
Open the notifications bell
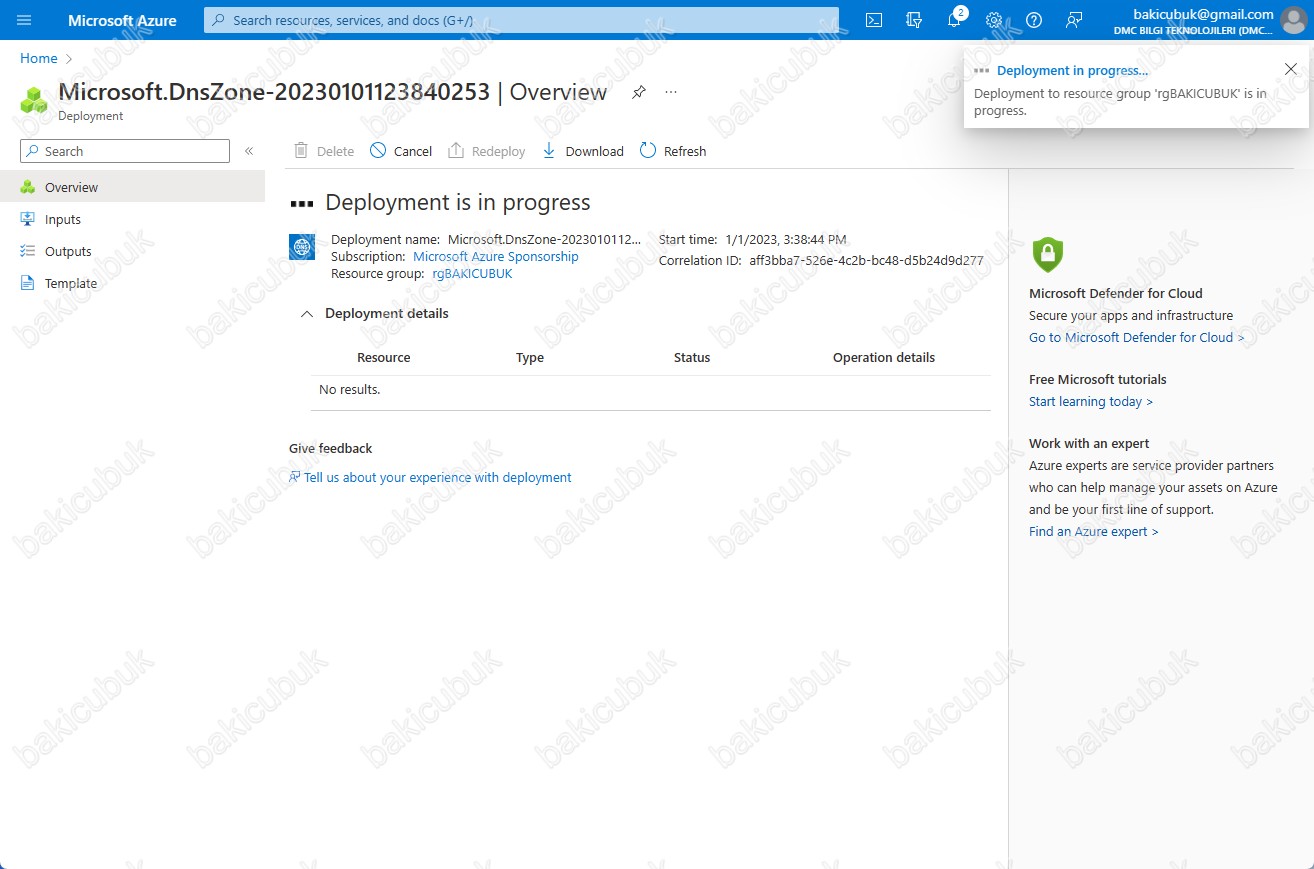[954, 20]
